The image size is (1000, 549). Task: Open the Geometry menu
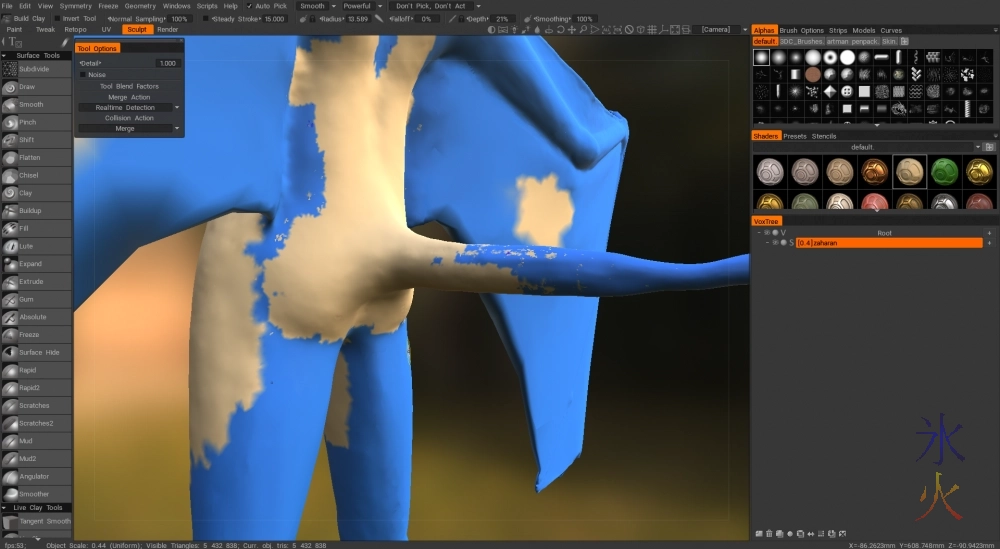[140, 6]
